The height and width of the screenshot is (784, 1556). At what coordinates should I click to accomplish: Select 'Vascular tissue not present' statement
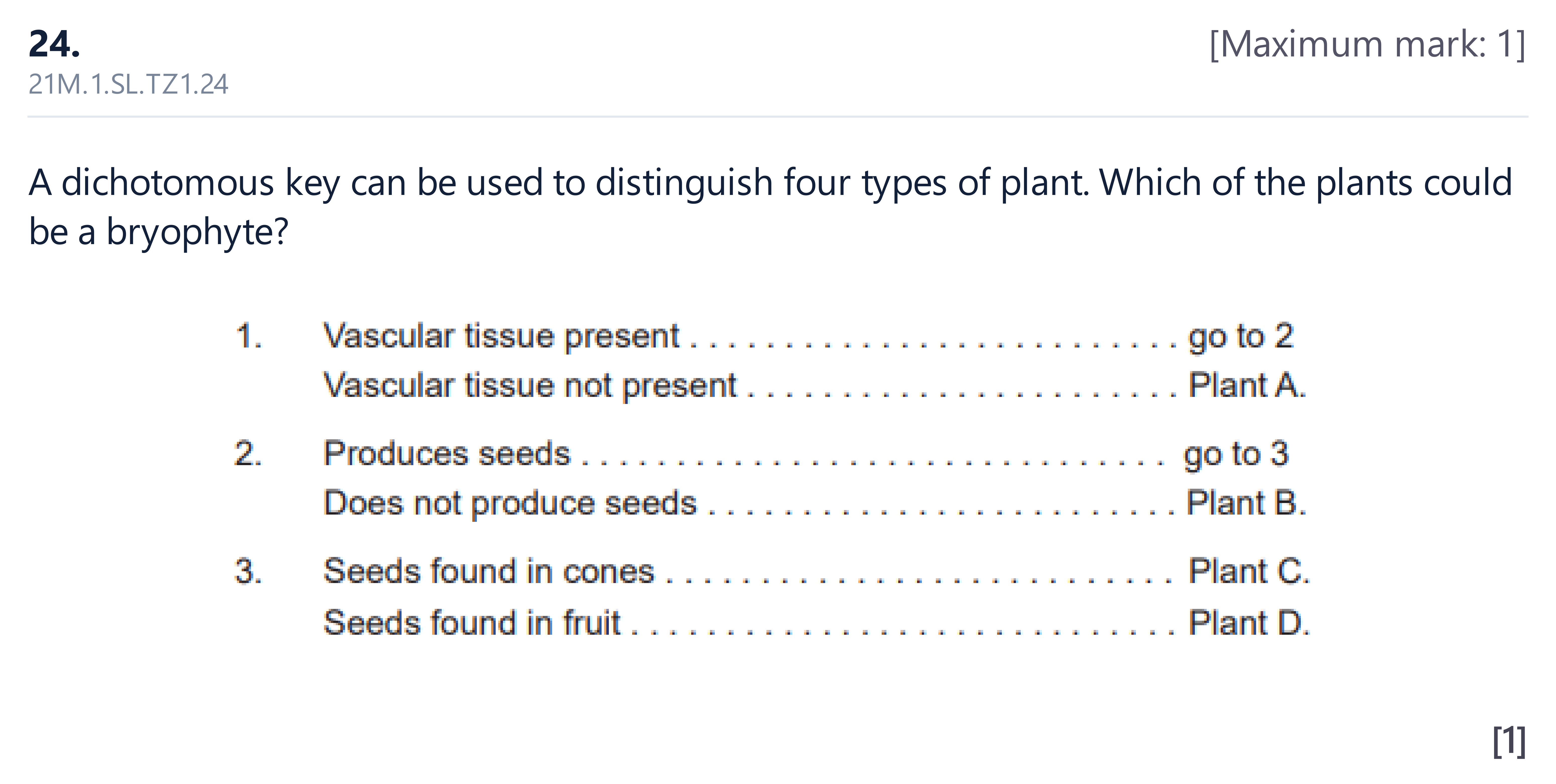tap(530, 385)
